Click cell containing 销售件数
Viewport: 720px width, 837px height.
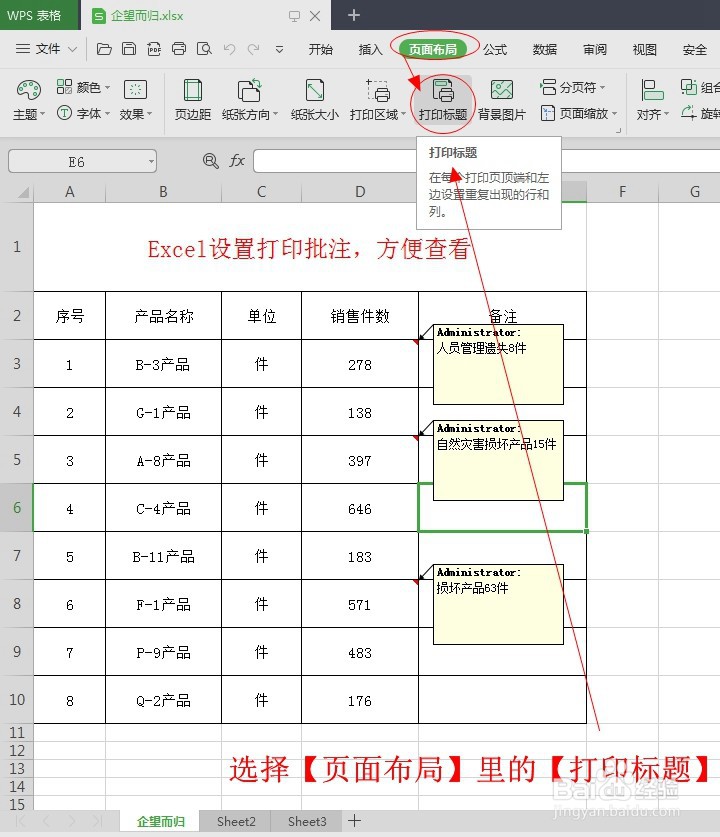click(360, 316)
